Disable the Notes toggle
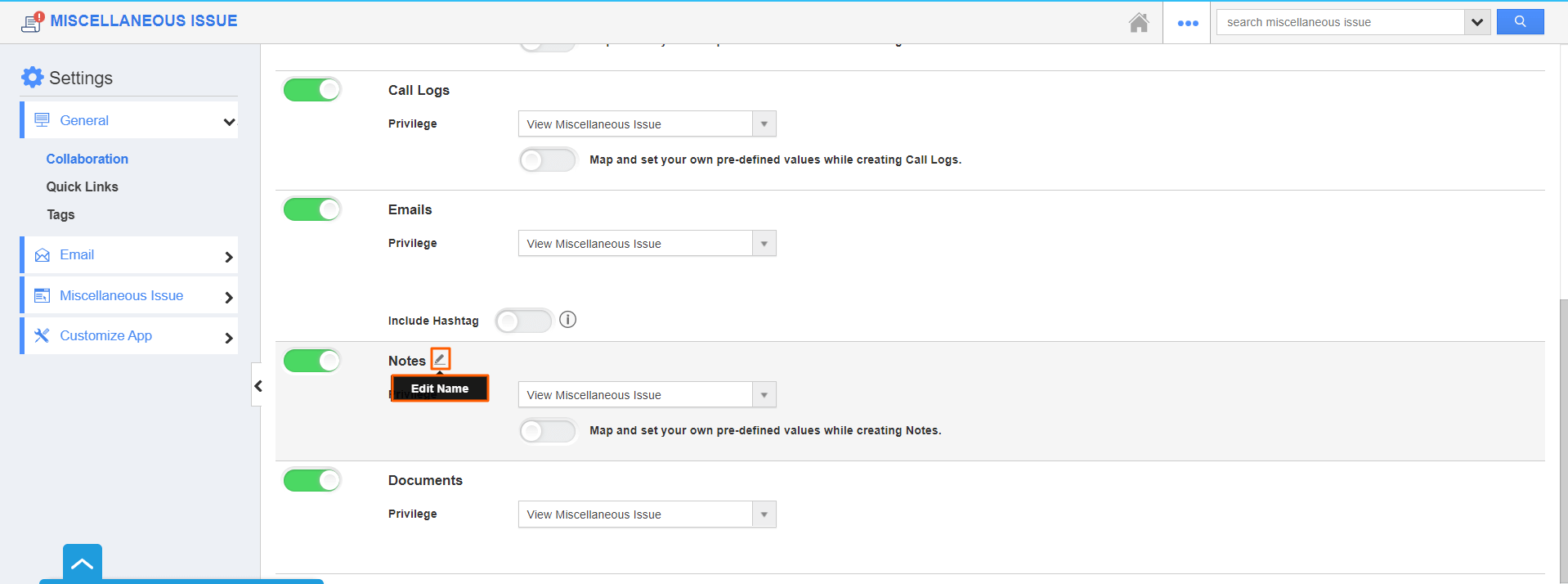This screenshot has height=584, width=1568. click(x=312, y=361)
